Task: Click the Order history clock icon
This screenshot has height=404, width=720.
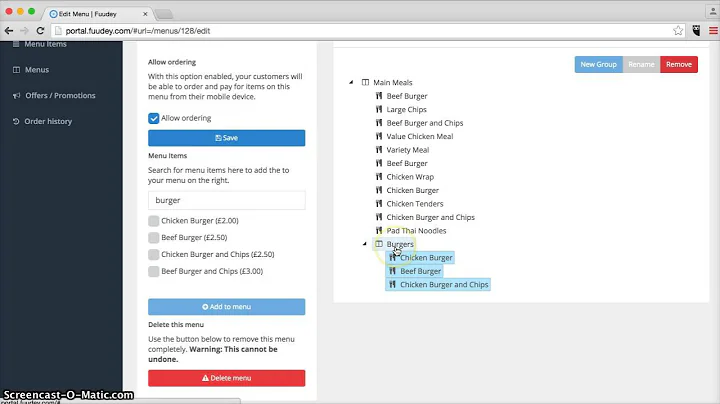Action: click(x=16, y=121)
